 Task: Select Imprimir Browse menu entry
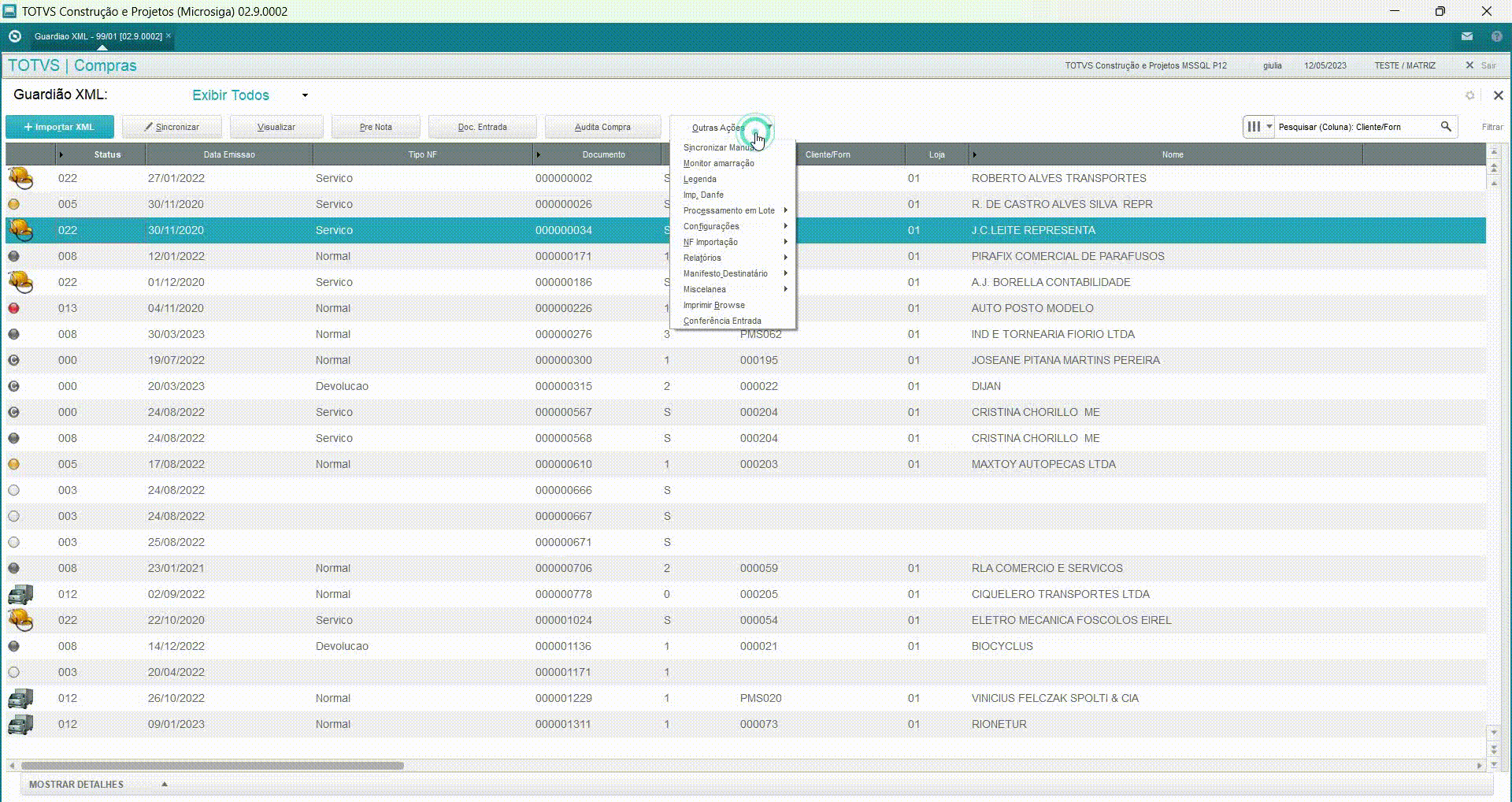tap(733, 305)
